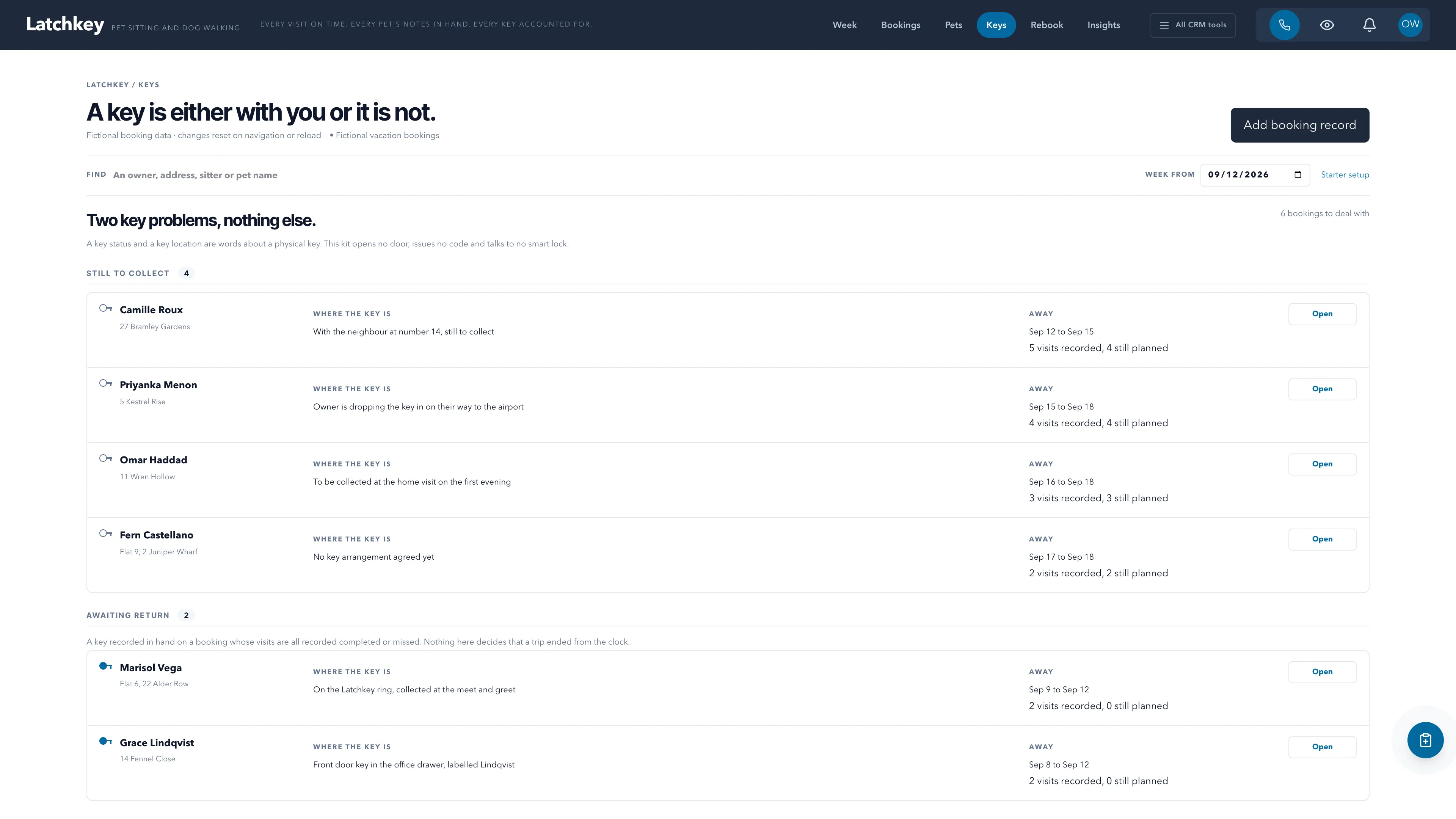Click Add booking record button
The height and width of the screenshot is (819, 1456).
pos(1299,125)
